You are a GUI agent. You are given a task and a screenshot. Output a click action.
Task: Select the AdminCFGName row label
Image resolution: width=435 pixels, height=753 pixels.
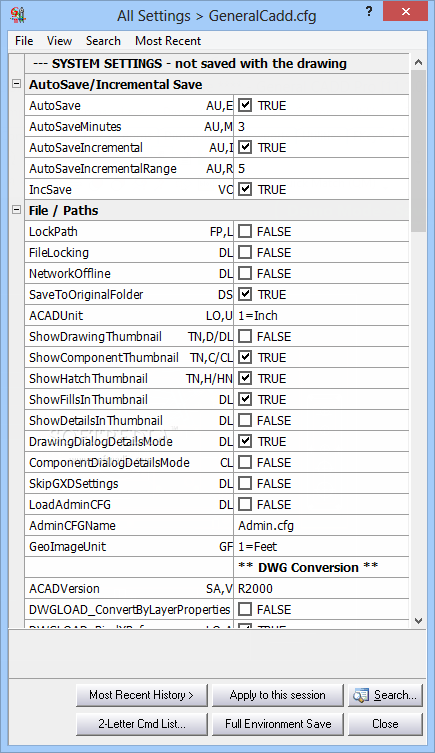pyautogui.click(x=72, y=525)
